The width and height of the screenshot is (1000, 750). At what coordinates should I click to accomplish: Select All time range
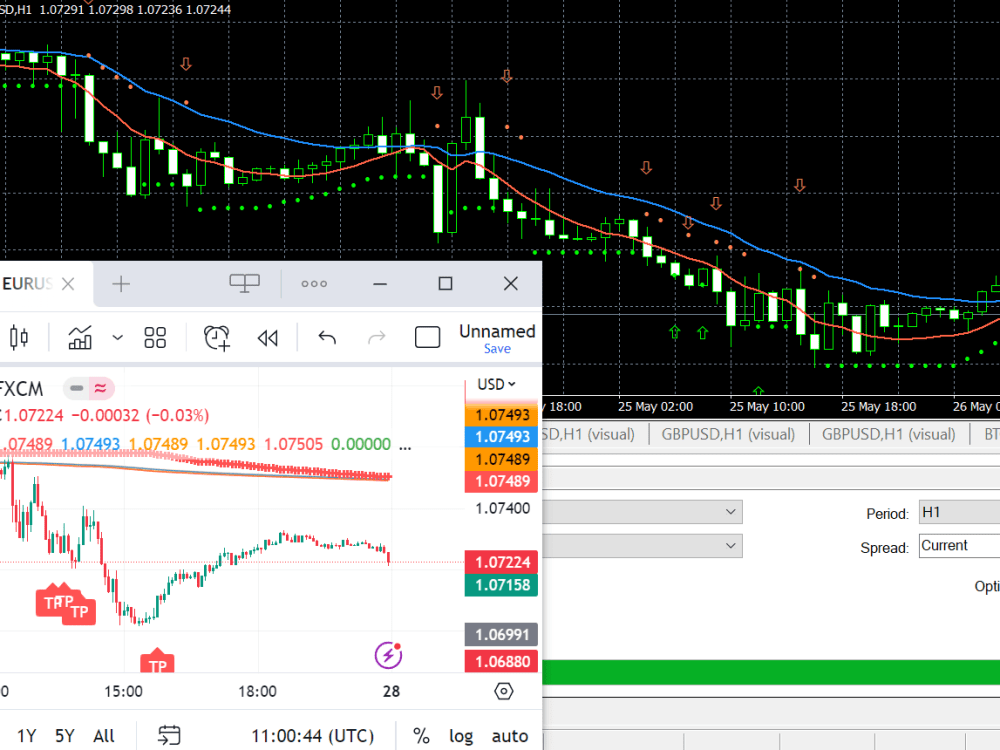coord(104,736)
